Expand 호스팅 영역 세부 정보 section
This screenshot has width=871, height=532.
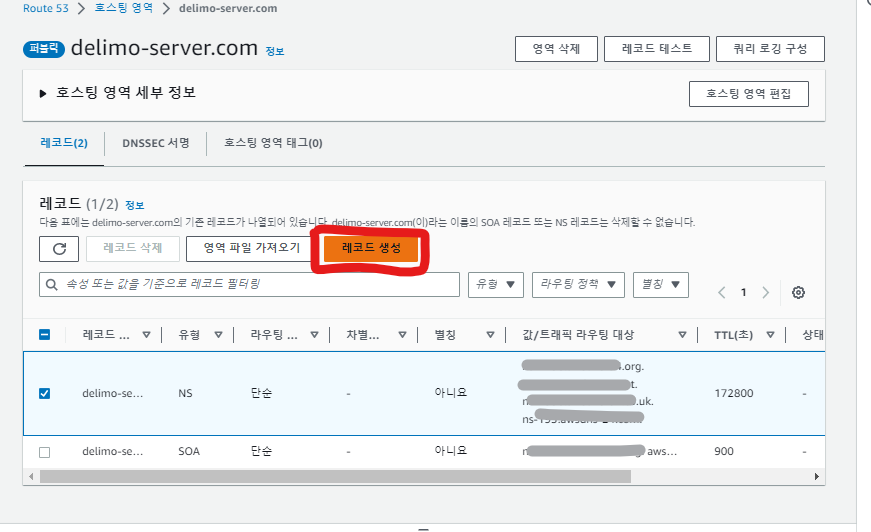coord(43,93)
